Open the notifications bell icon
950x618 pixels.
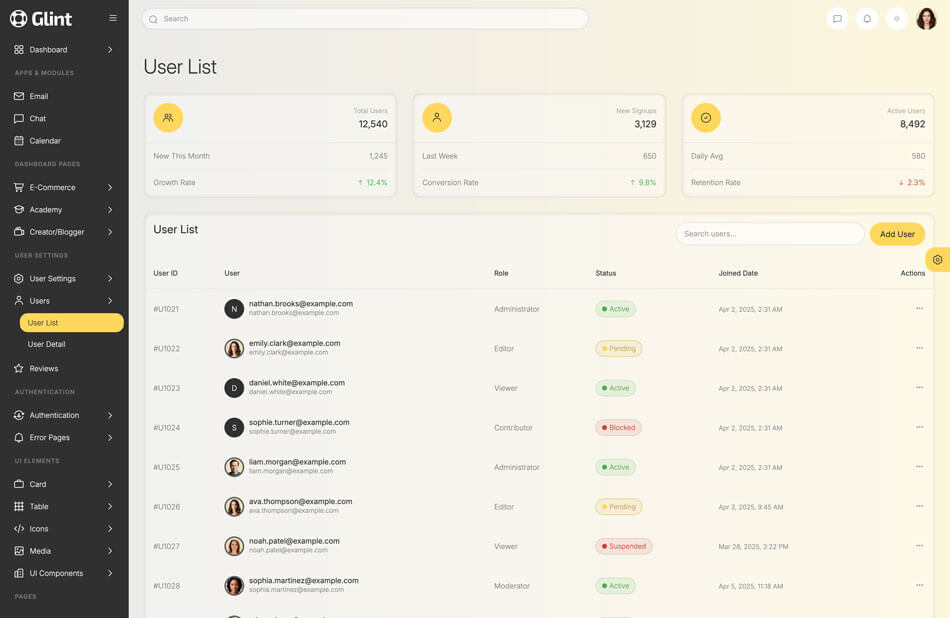click(x=867, y=19)
